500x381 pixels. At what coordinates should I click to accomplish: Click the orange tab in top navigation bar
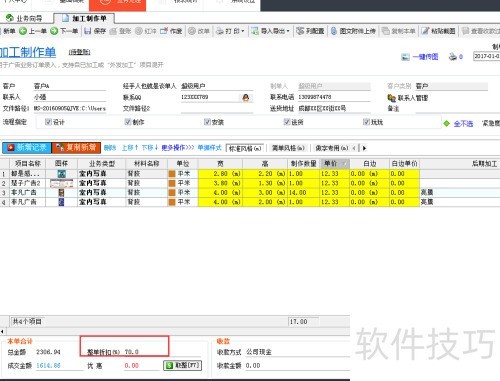coord(117,5)
